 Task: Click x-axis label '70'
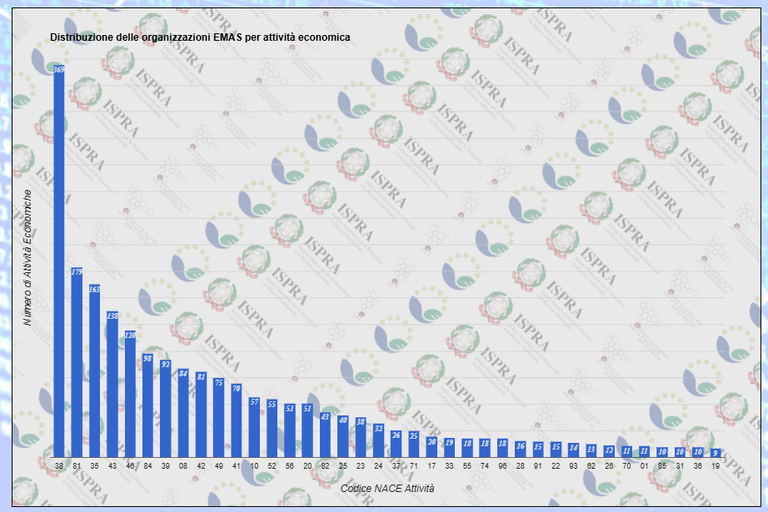[x=626, y=466]
